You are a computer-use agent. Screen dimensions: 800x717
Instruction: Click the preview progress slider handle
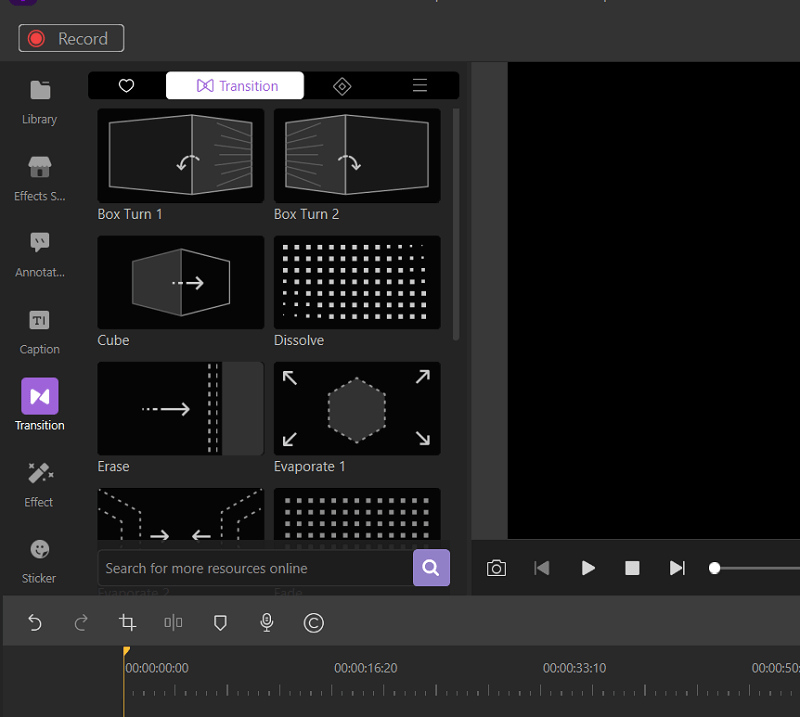pyautogui.click(x=714, y=568)
